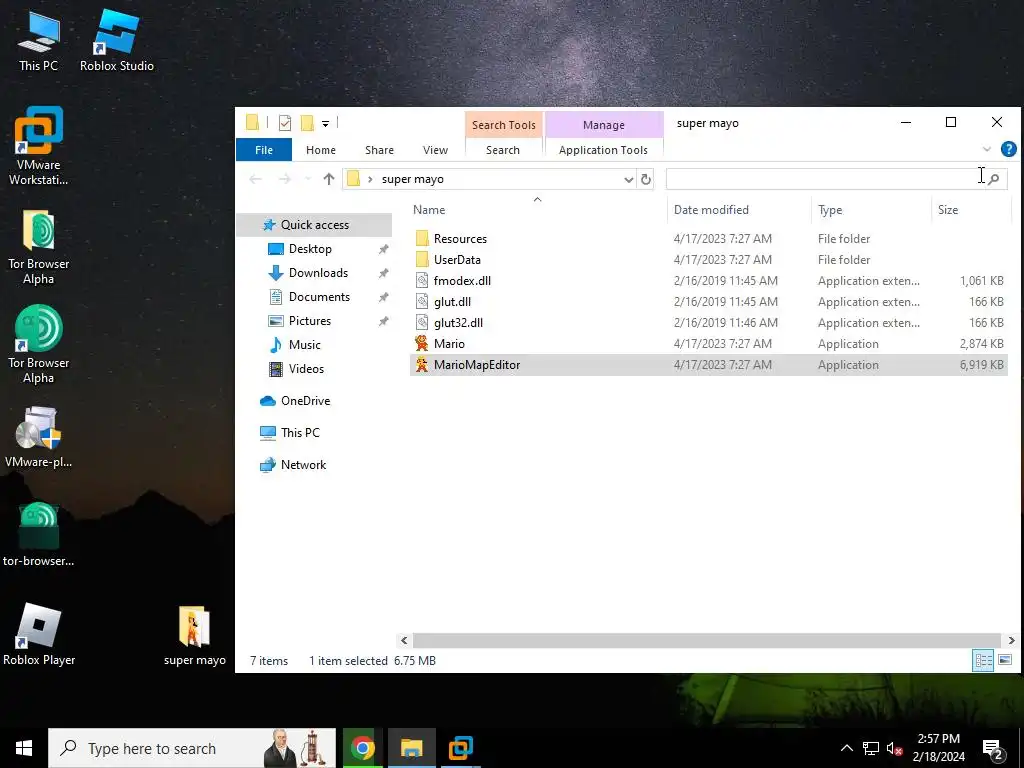1024x768 pixels.
Task: Select the Tor Browser Alpha folder icon
Action: click(x=39, y=248)
